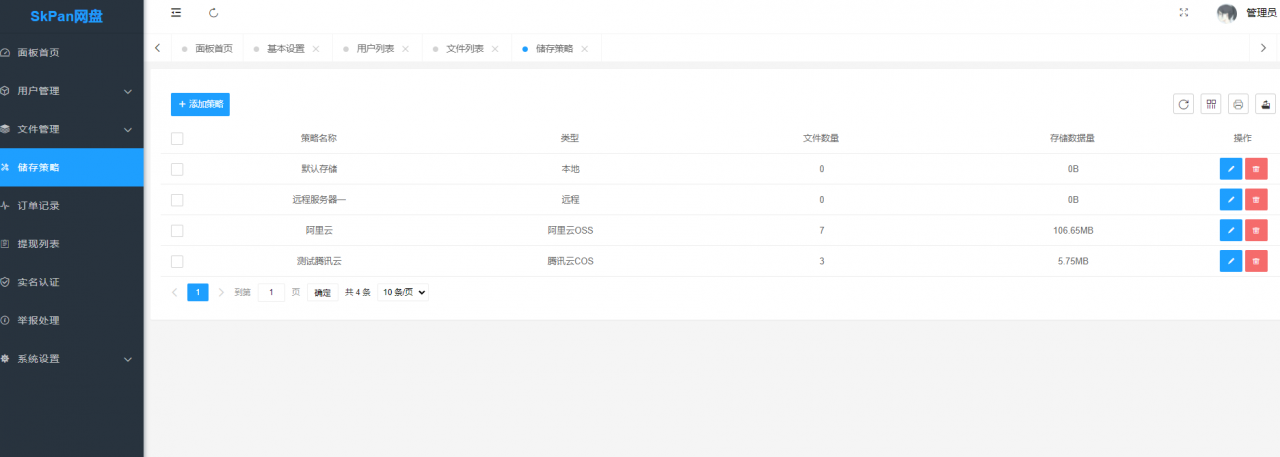Open the 10 条/页 page size dropdown

coord(403,292)
